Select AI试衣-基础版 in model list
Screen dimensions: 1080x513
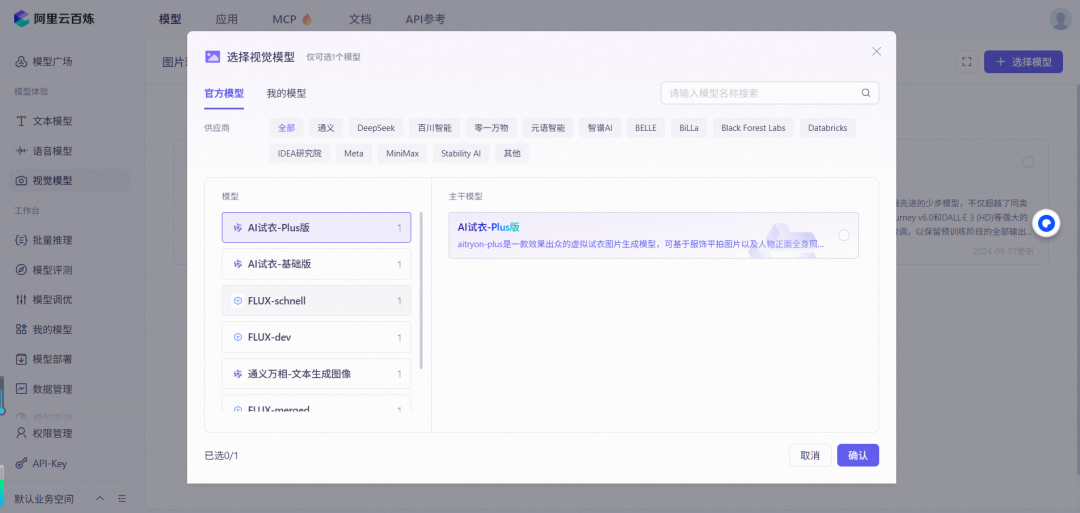coord(316,264)
